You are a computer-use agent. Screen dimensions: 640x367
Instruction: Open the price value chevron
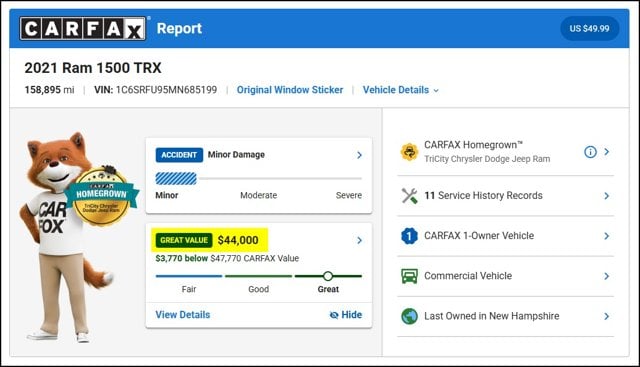(x=359, y=240)
